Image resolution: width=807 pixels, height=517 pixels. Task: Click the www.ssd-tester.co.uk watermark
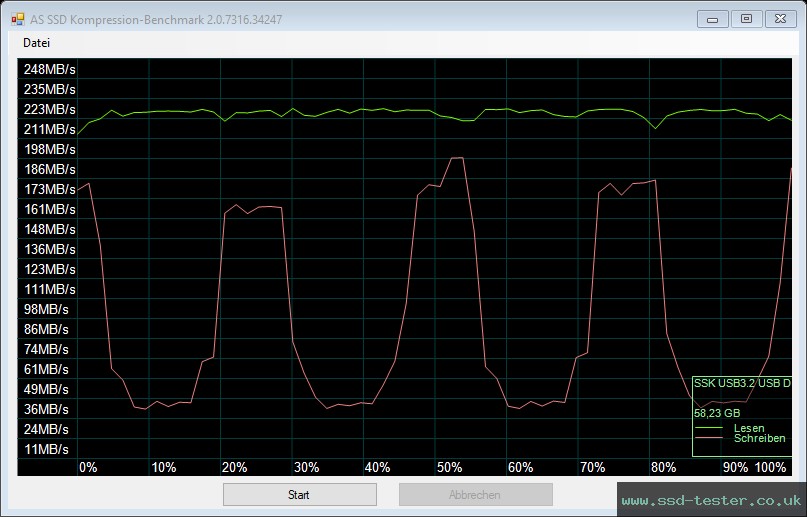pyautogui.click(x=711, y=499)
